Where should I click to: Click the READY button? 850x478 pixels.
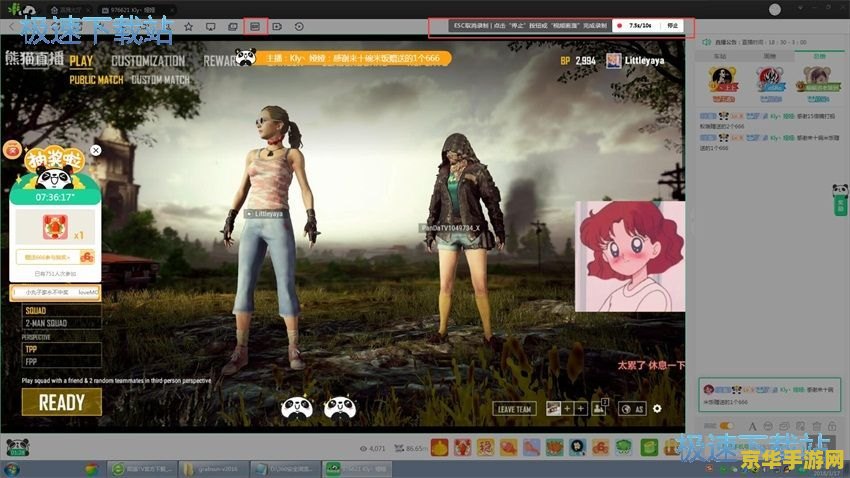click(62, 403)
